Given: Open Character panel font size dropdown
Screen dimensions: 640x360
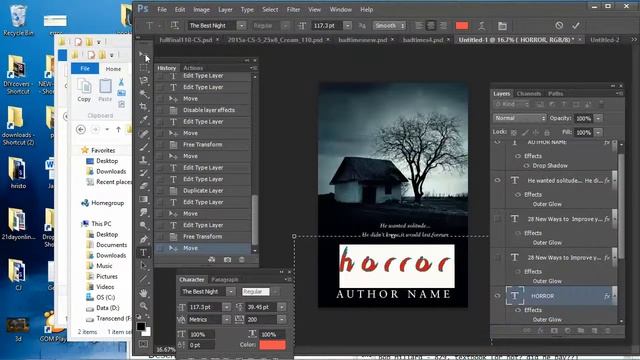Looking at the screenshot, I should click(227, 307).
